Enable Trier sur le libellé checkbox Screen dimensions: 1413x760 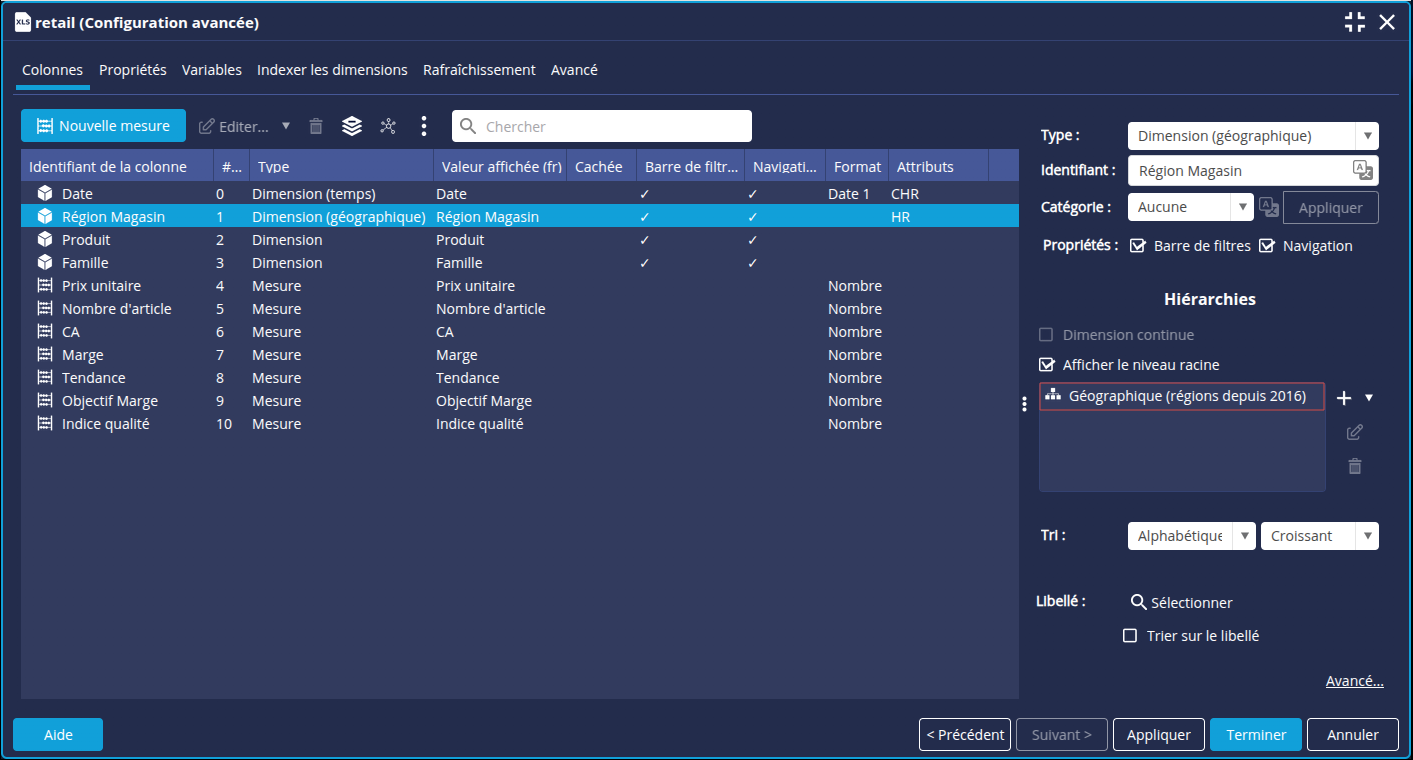point(1130,636)
